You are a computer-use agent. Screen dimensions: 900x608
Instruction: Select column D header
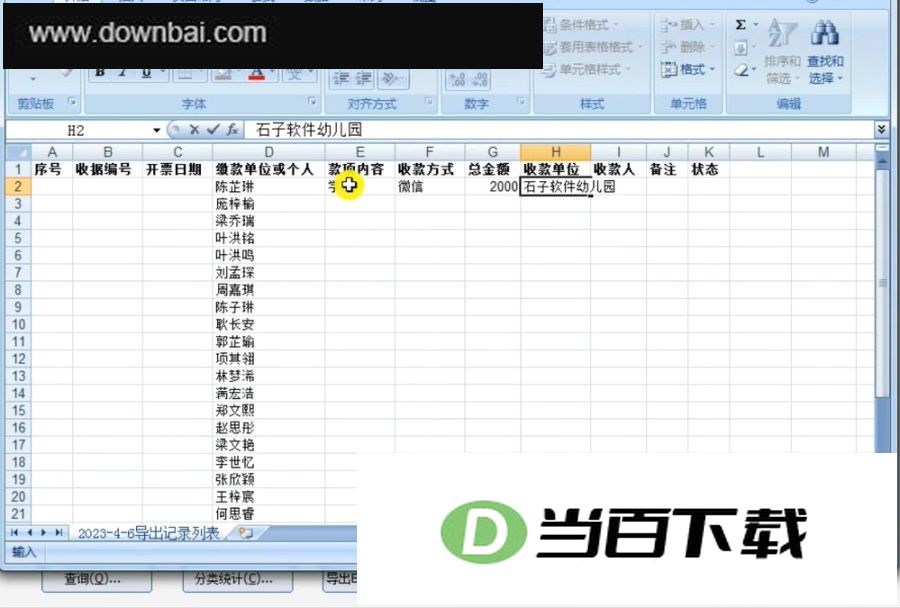[x=269, y=152]
